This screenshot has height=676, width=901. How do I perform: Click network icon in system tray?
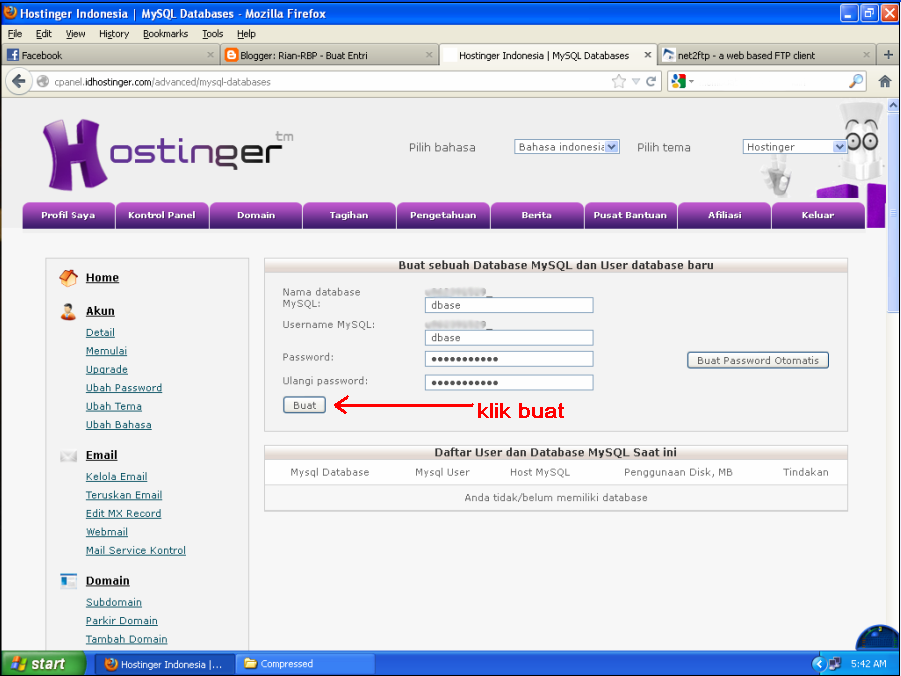pos(835,665)
